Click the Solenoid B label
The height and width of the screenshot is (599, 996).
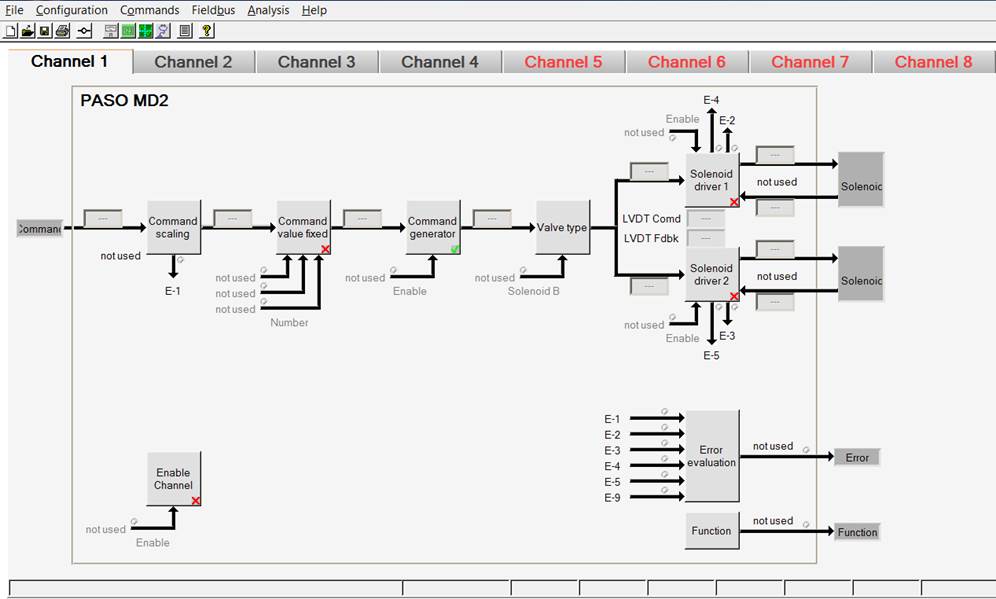click(534, 291)
